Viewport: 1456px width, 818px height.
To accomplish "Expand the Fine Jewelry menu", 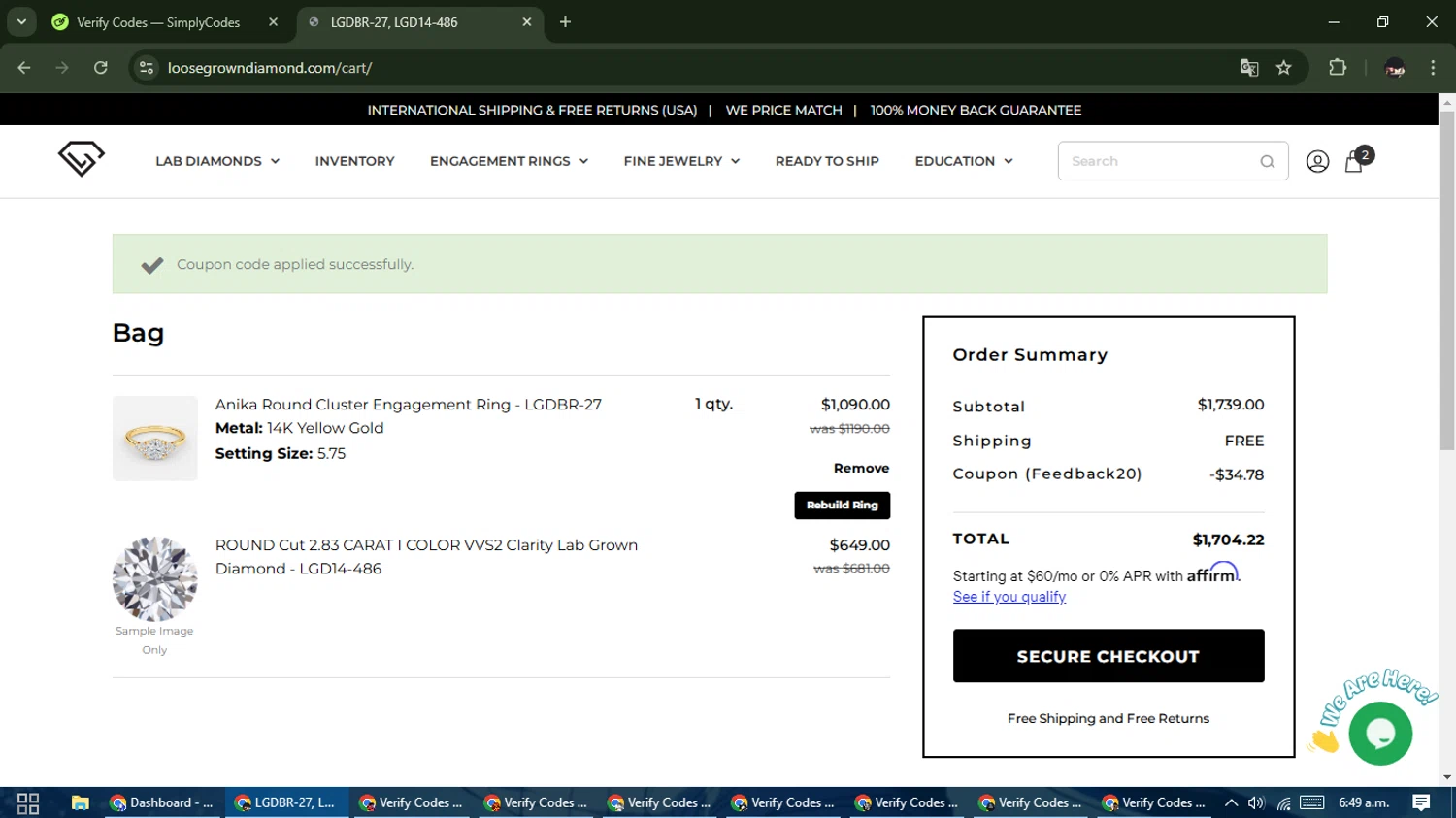I will [681, 161].
